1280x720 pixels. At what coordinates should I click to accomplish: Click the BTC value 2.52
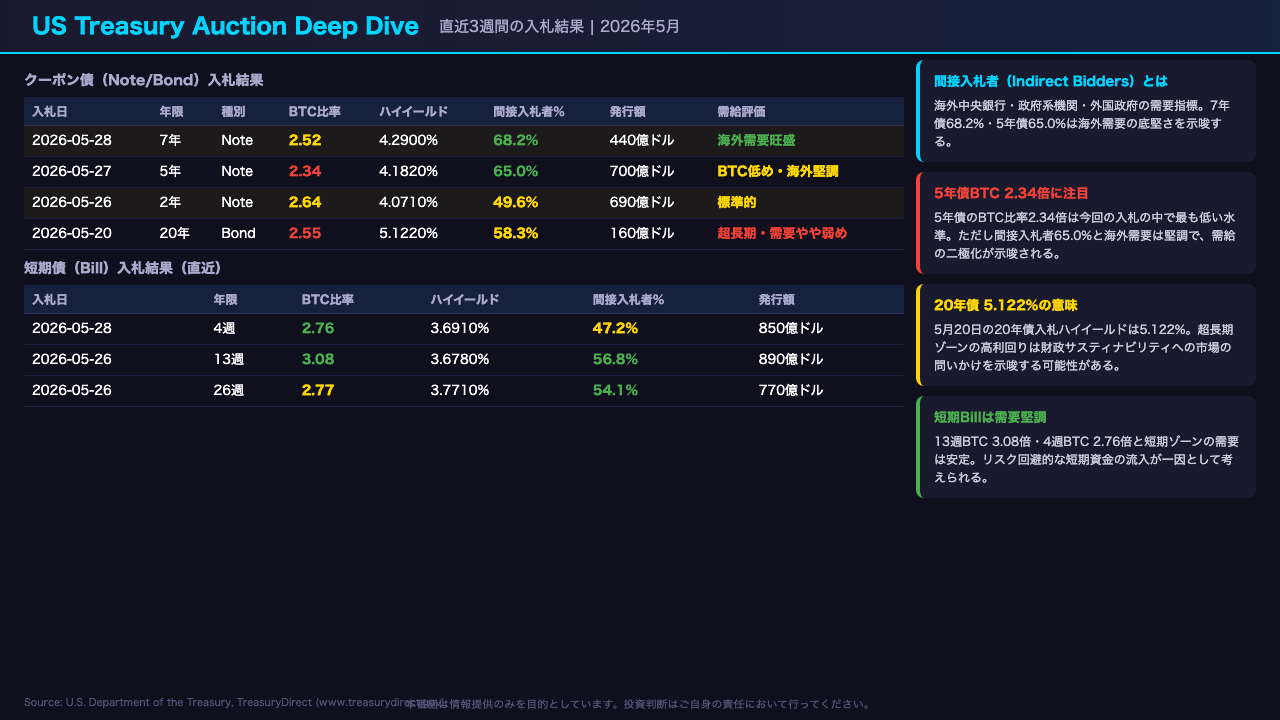305,140
